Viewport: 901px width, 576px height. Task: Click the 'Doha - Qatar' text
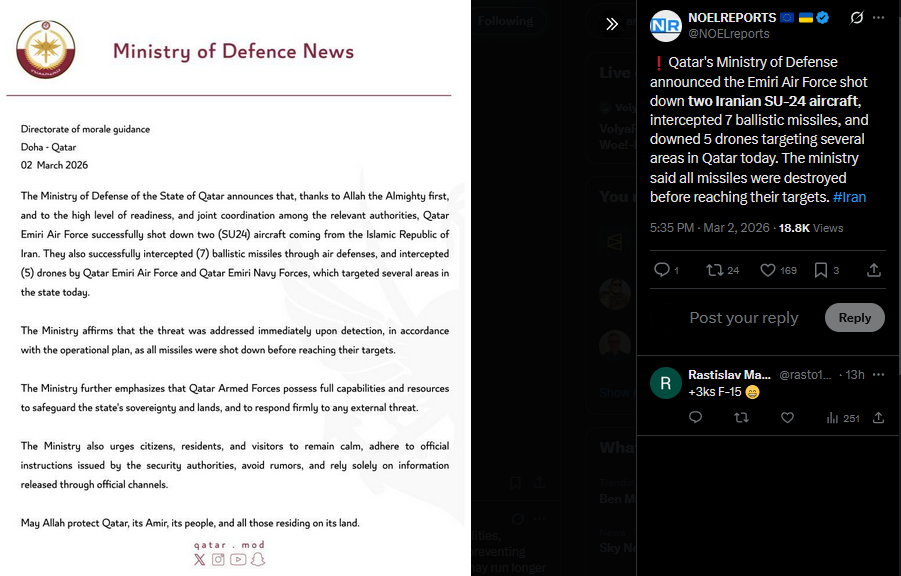(48, 147)
